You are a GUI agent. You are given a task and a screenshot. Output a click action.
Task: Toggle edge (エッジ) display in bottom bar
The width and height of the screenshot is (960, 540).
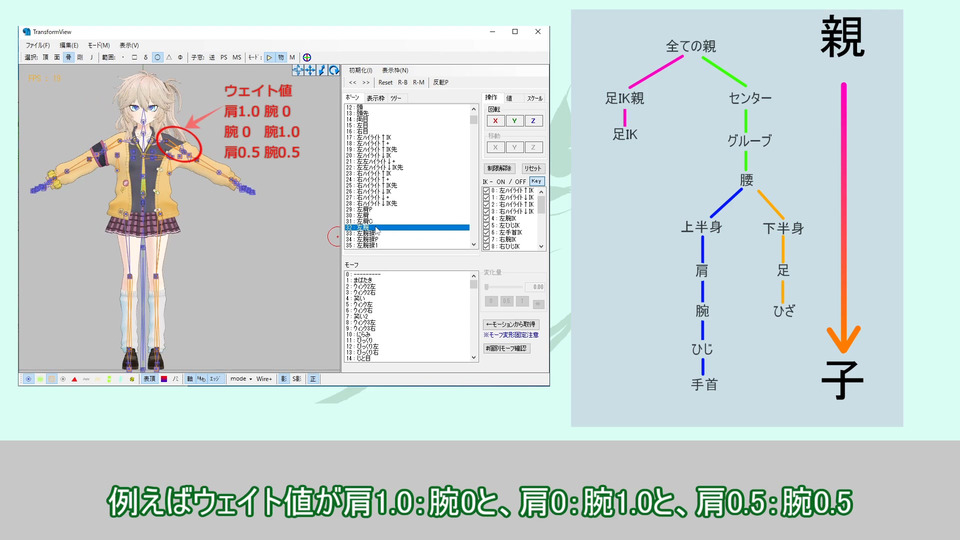pyautogui.click(x=214, y=379)
